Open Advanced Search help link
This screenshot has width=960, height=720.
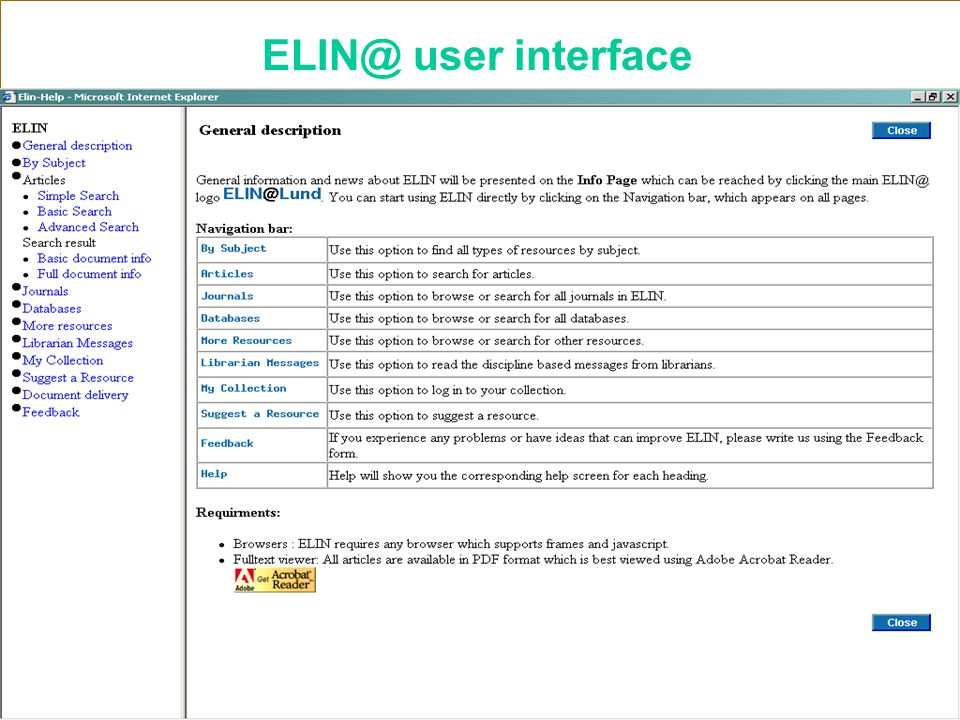88,227
